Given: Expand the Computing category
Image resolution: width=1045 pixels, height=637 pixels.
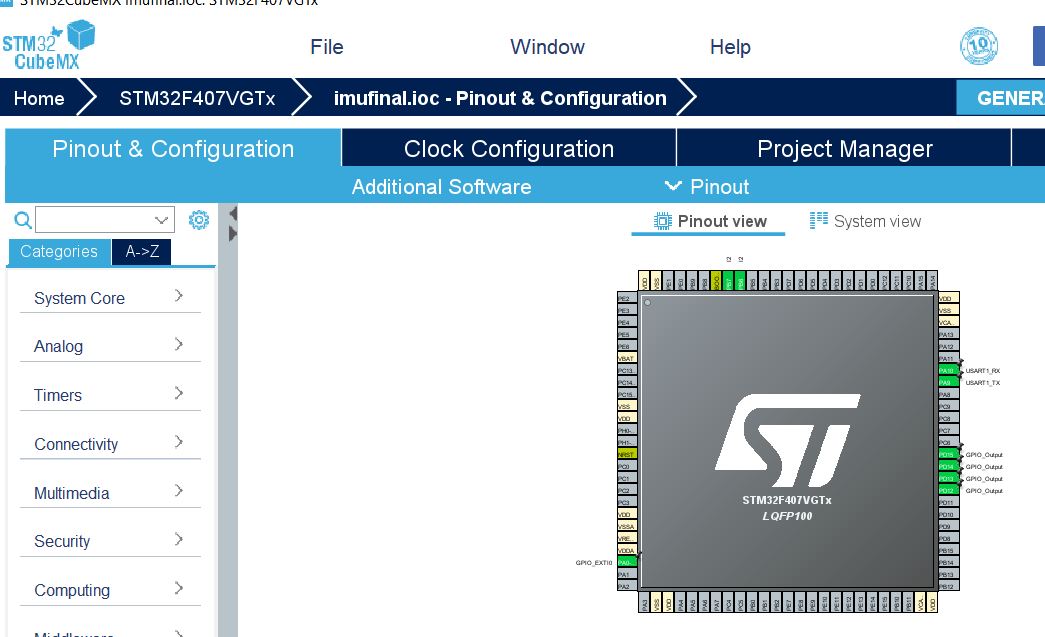Looking at the screenshot, I should tap(110, 590).
